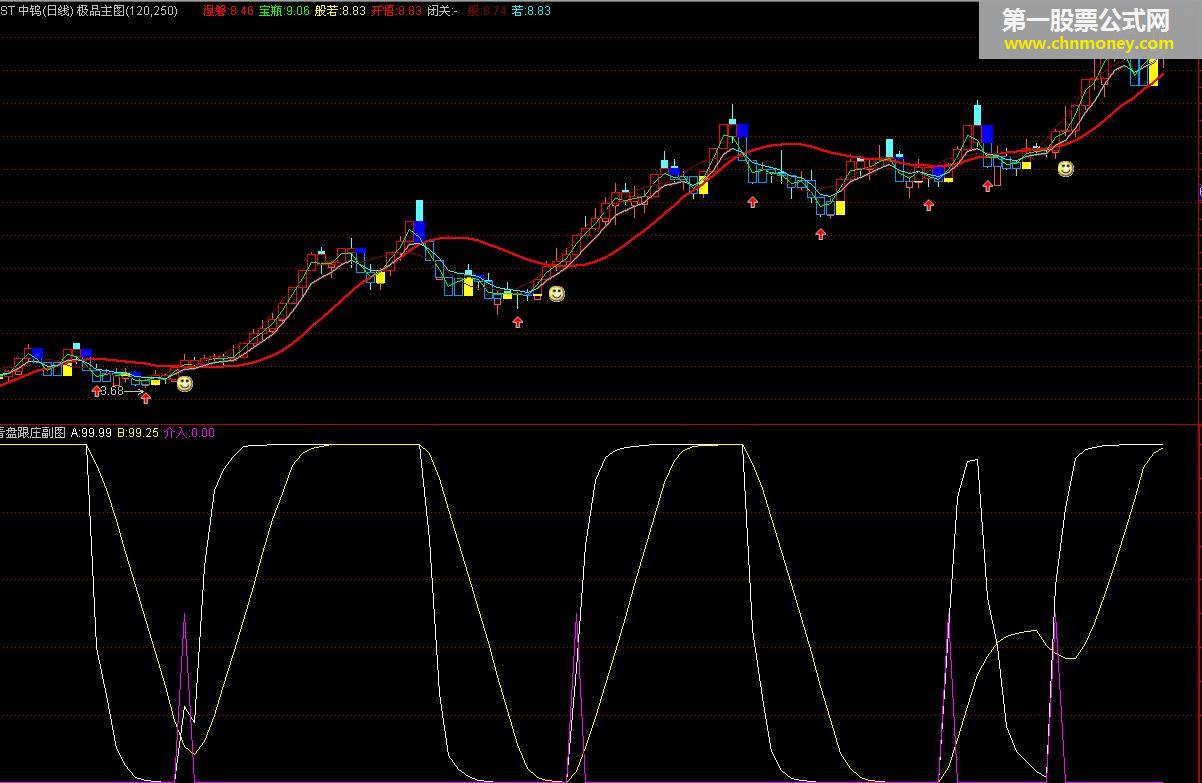The image size is (1202, 783).
Task: Select the 般若:8.83 indicator value
Action: [340, 10]
